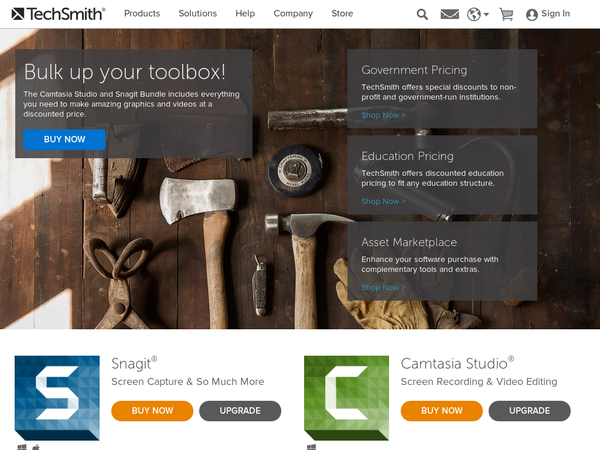Open the globe language selector
Screen dimensions: 600x450
pos(478,15)
